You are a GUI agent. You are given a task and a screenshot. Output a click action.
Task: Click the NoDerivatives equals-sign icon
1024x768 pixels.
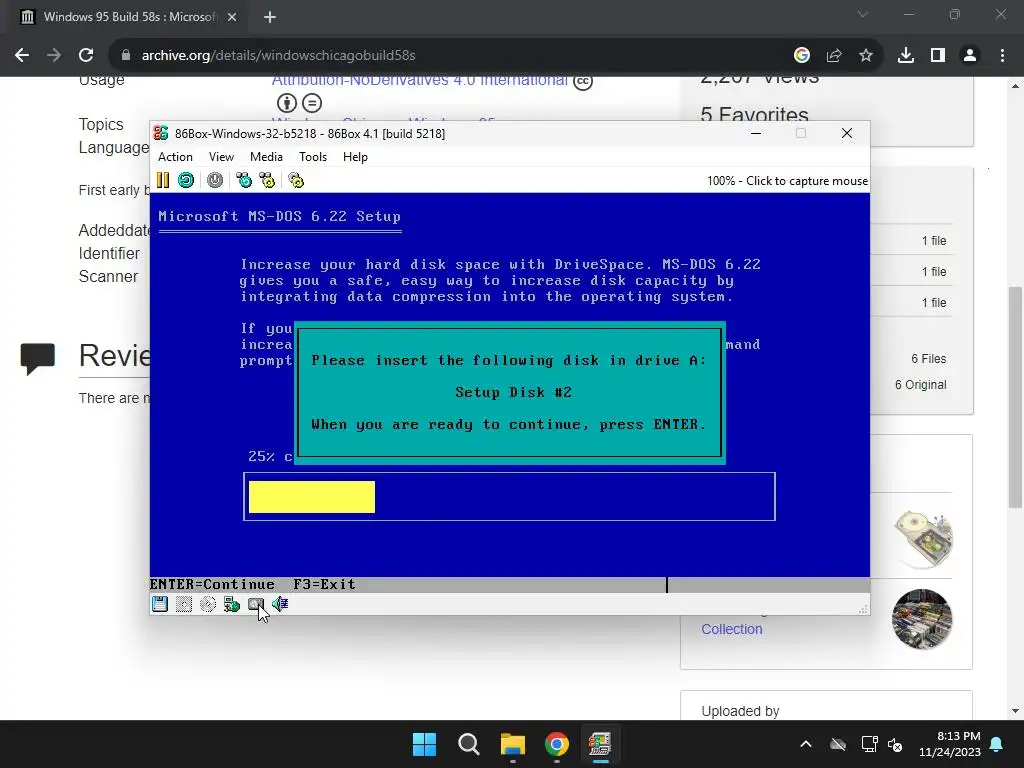pos(312,103)
